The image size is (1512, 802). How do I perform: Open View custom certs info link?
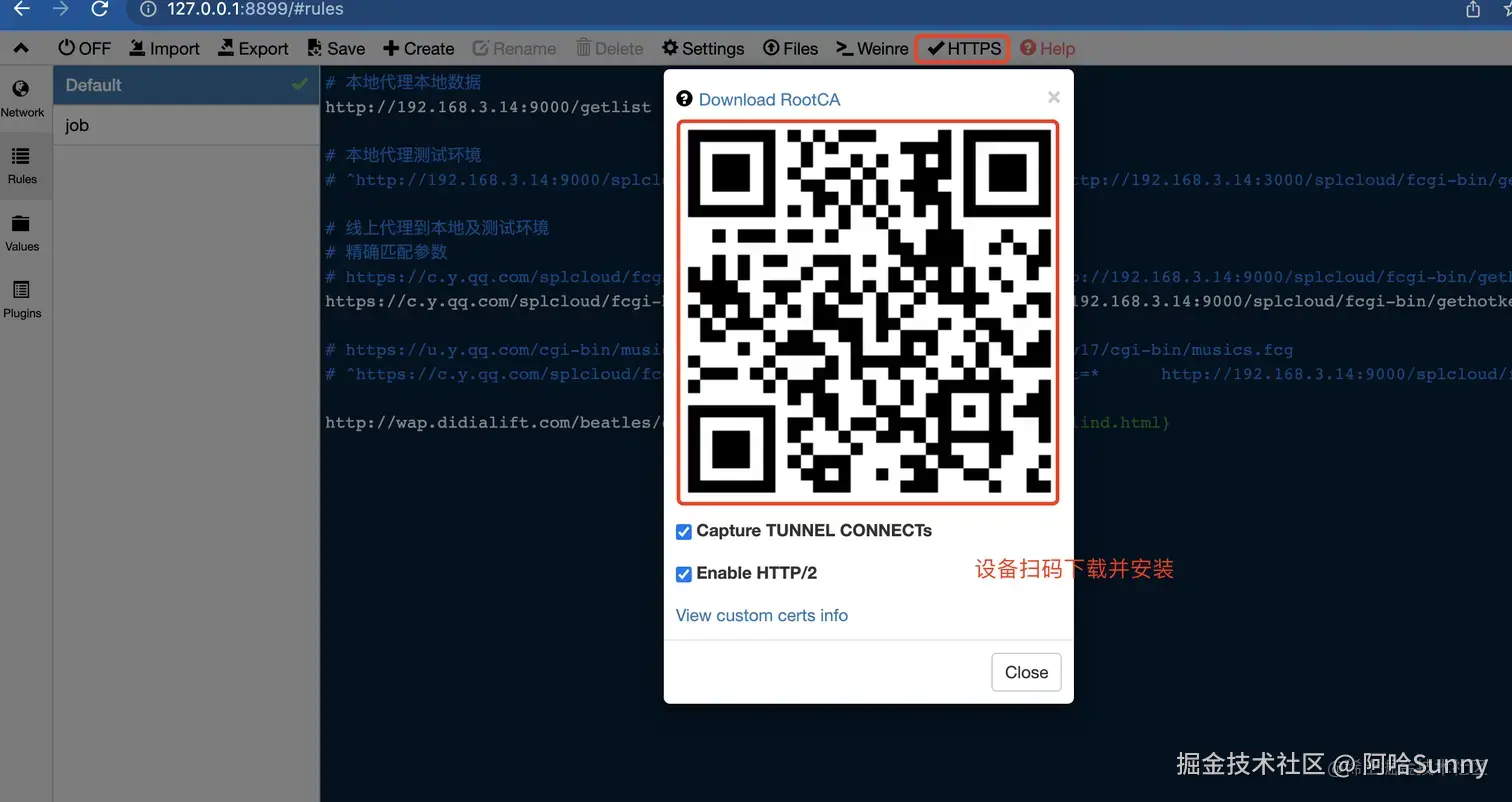tap(762, 615)
